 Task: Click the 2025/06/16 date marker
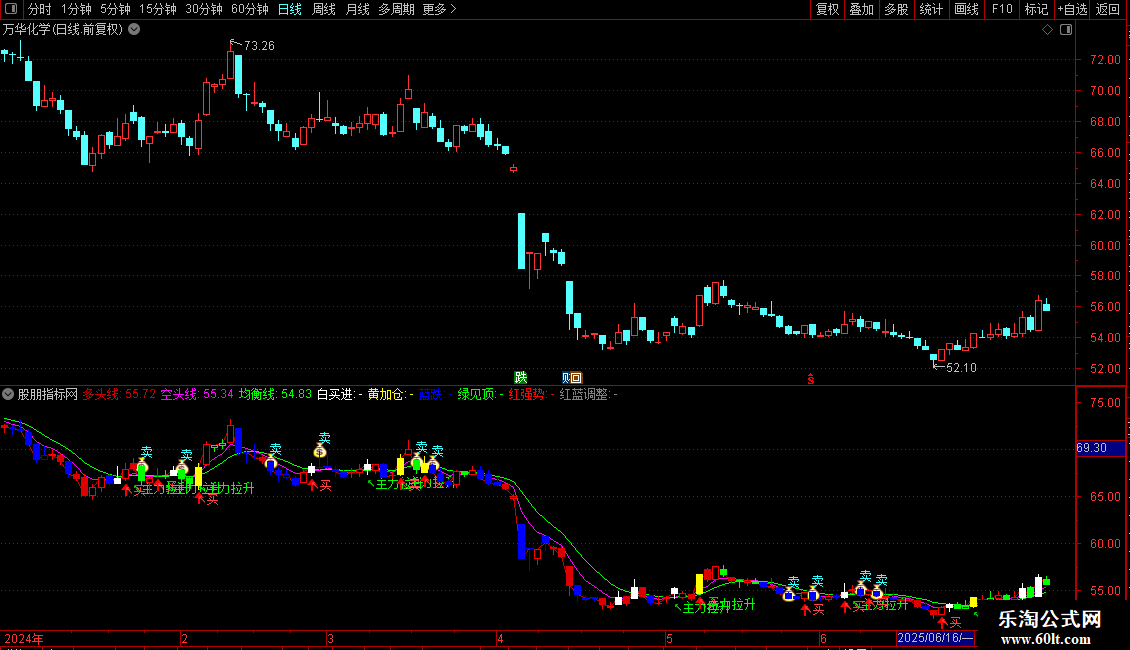tap(935, 638)
